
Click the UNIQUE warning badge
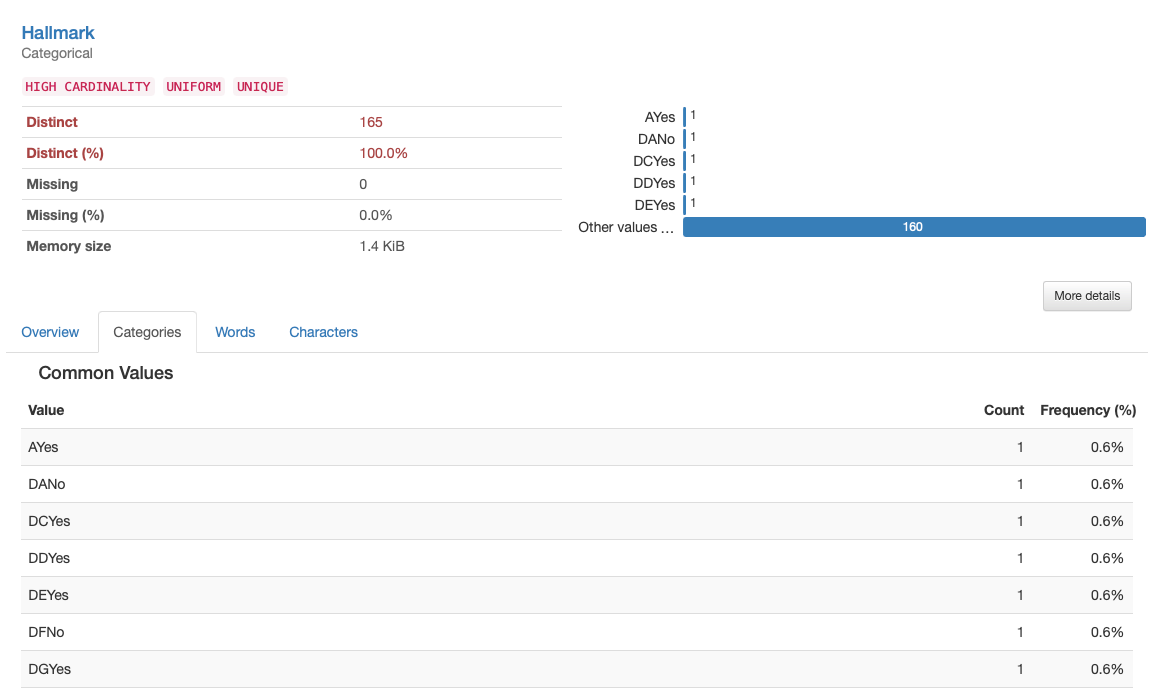[260, 87]
